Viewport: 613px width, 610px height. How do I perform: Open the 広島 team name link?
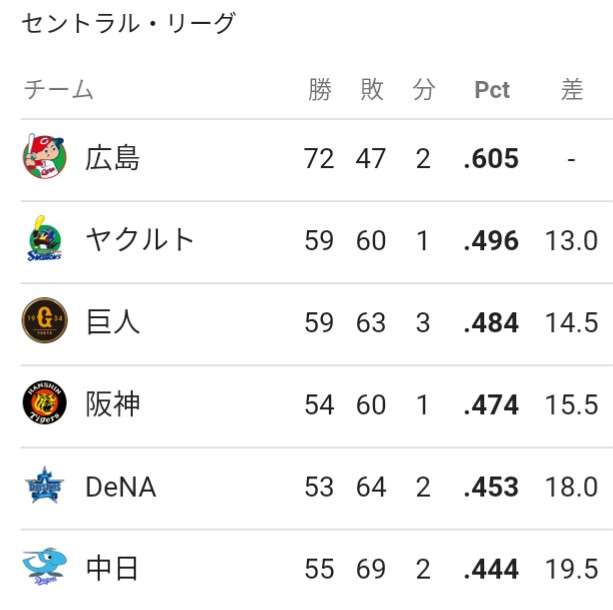pos(113,158)
